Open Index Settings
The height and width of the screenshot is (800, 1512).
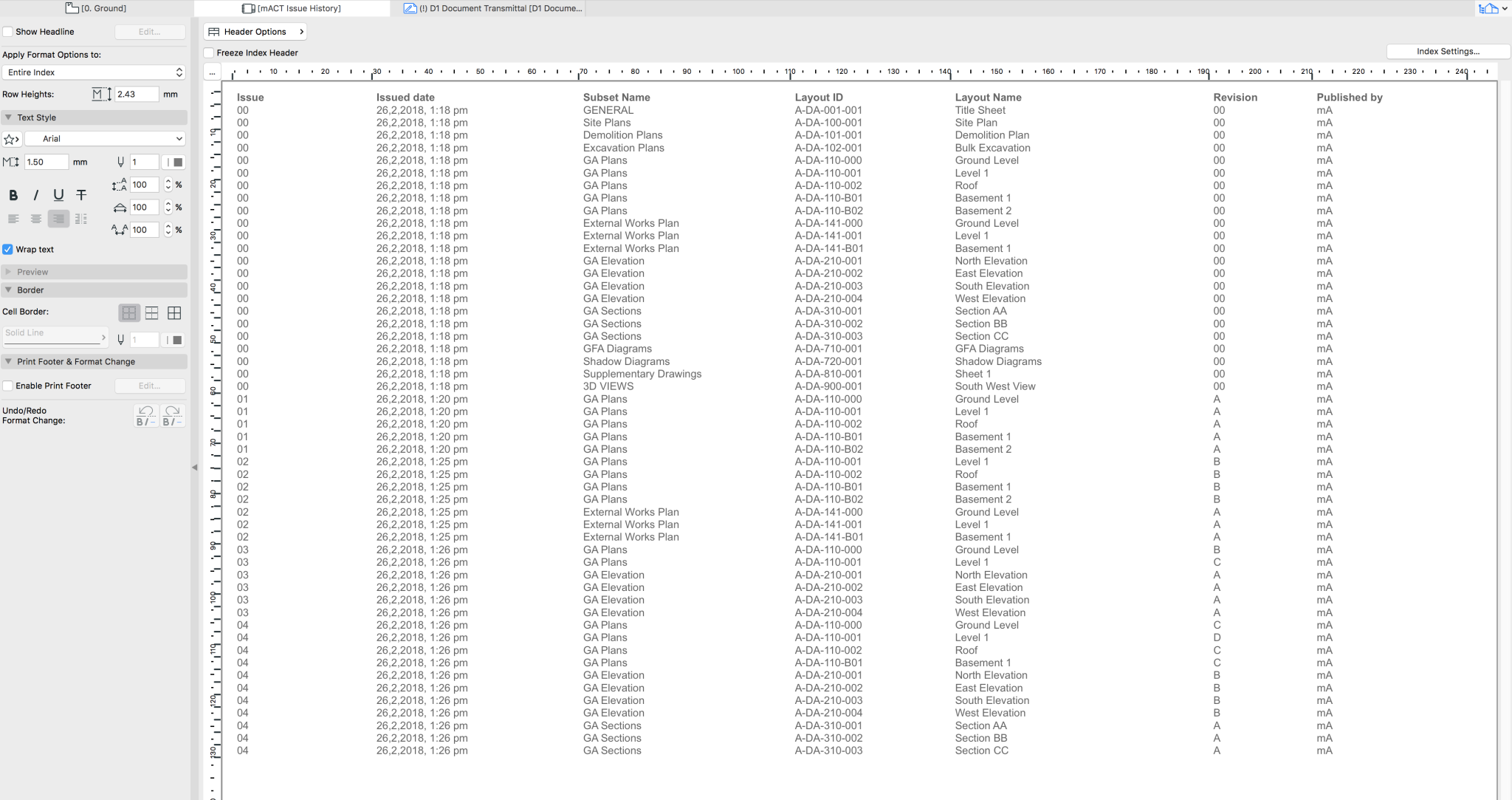tap(1447, 52)
